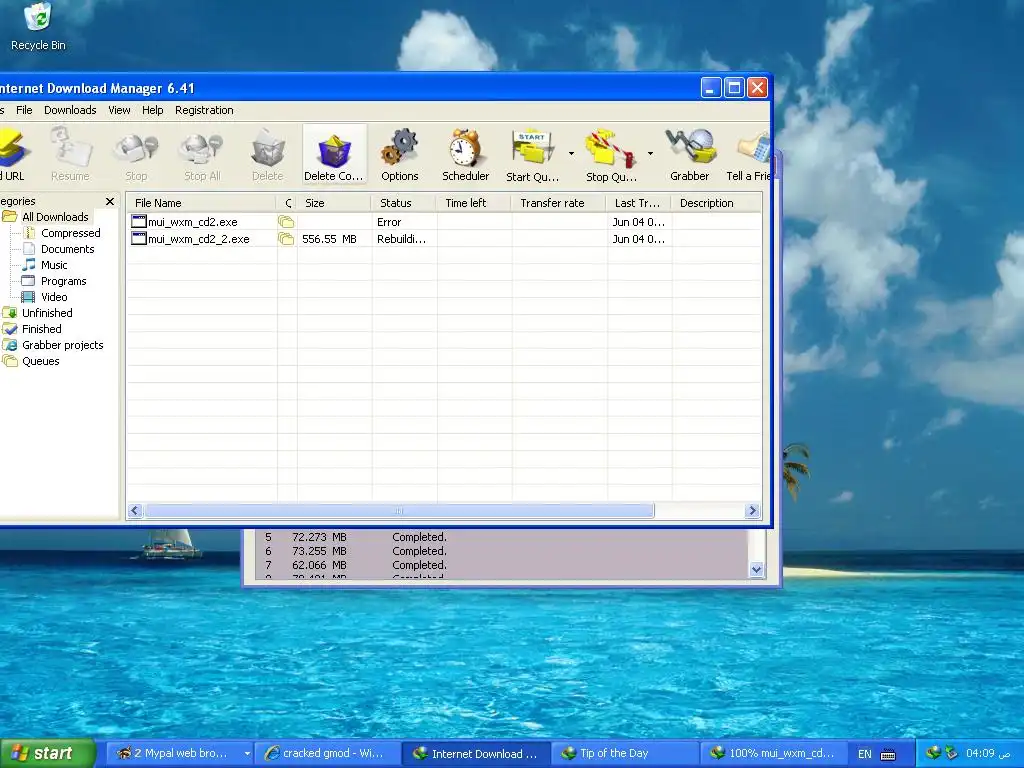Click the EN language indicator
1024x768 pixels.
865,754
